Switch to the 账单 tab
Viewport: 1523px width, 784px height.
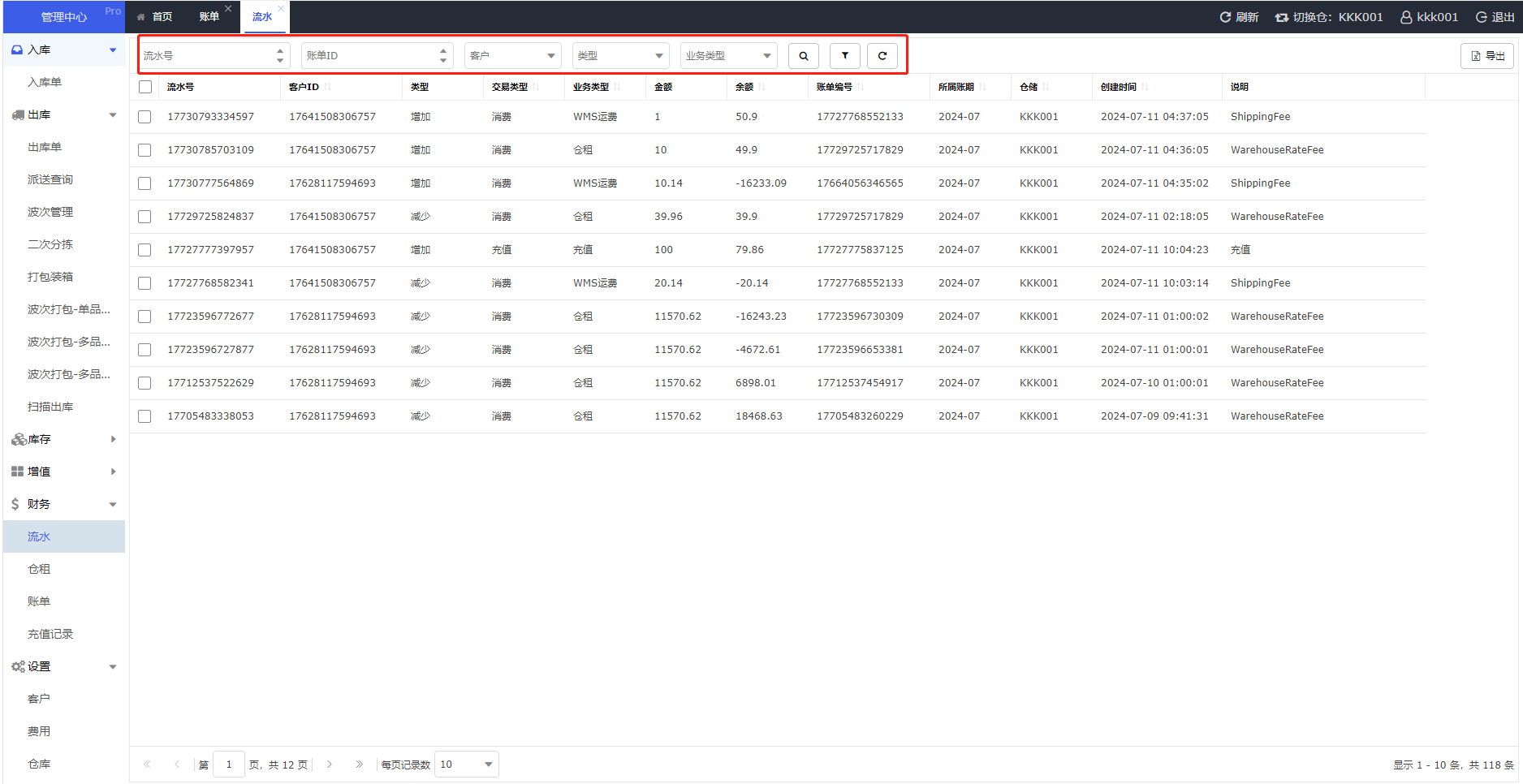tap(209, 17)
